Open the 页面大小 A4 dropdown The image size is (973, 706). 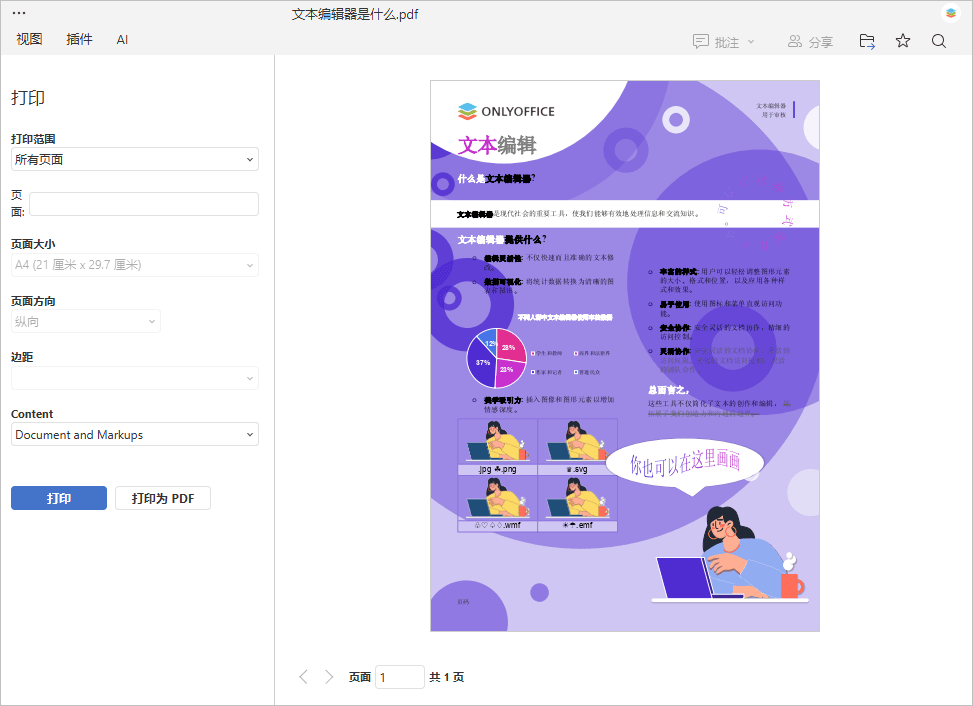tap(134, 265)
